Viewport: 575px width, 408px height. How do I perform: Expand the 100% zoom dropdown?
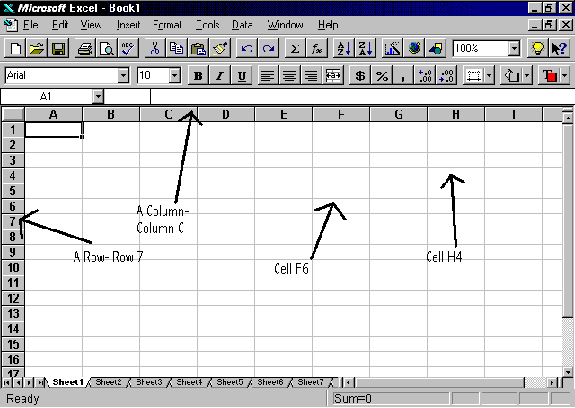coord(514,48)
